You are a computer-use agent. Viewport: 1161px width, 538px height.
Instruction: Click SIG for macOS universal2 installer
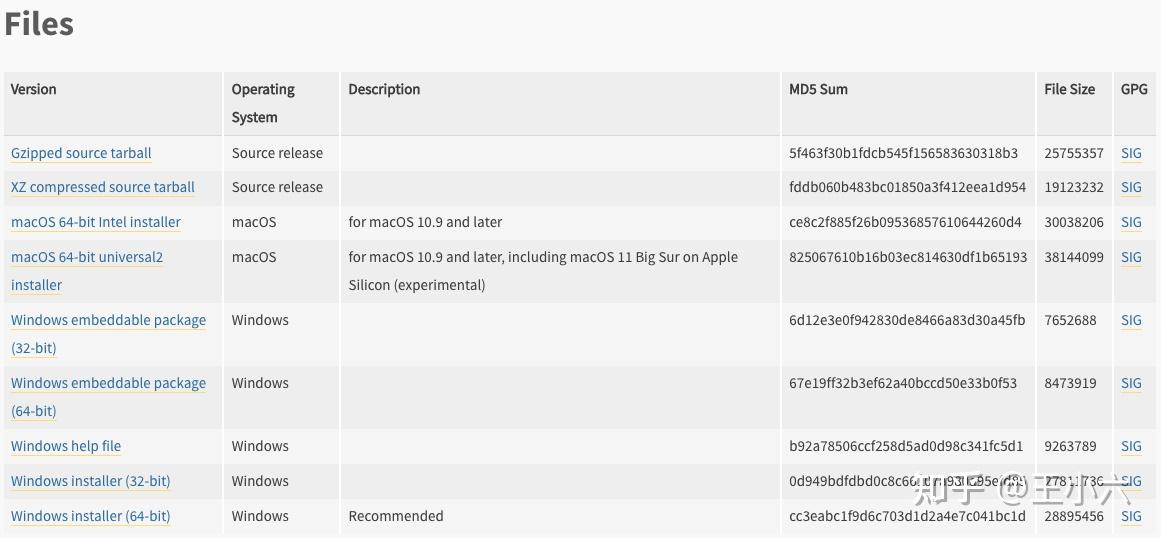click(1131, 257)
